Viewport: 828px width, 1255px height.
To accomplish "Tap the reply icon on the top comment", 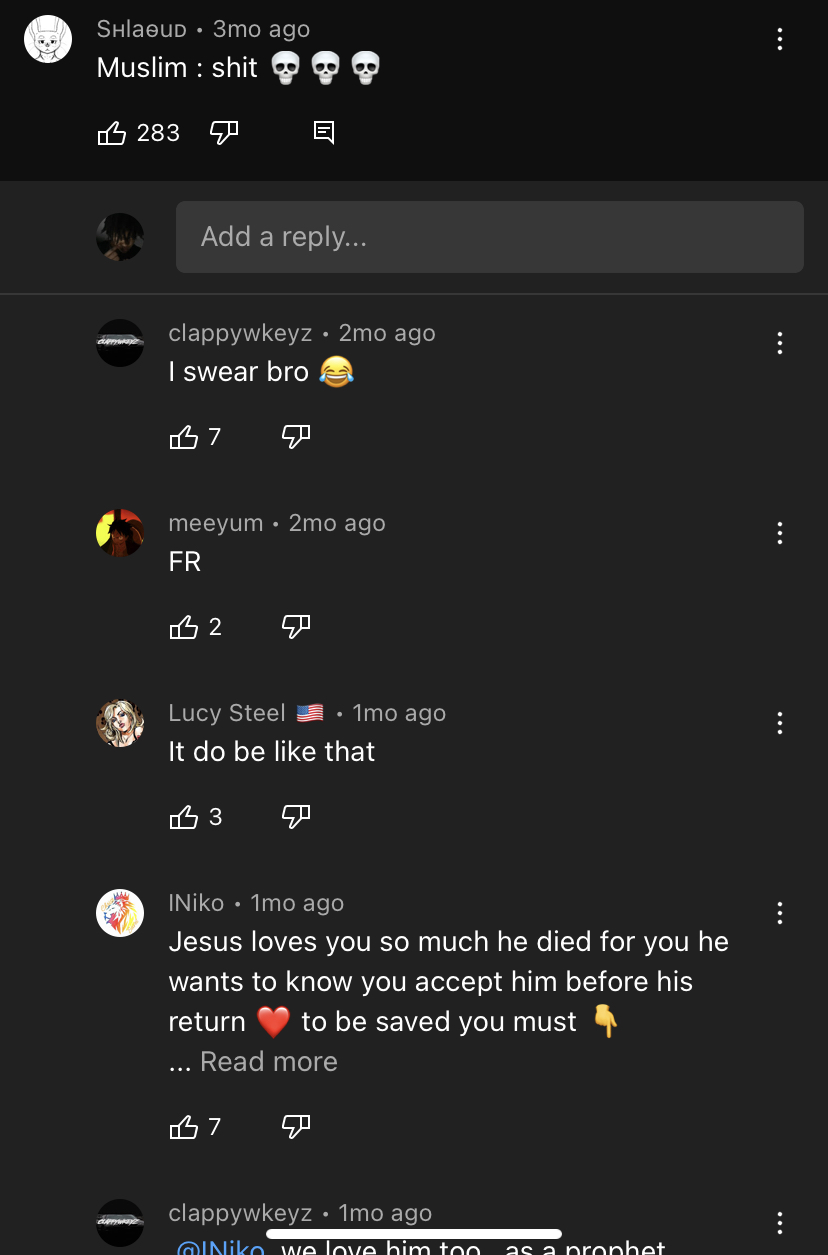I will point(324,132).
